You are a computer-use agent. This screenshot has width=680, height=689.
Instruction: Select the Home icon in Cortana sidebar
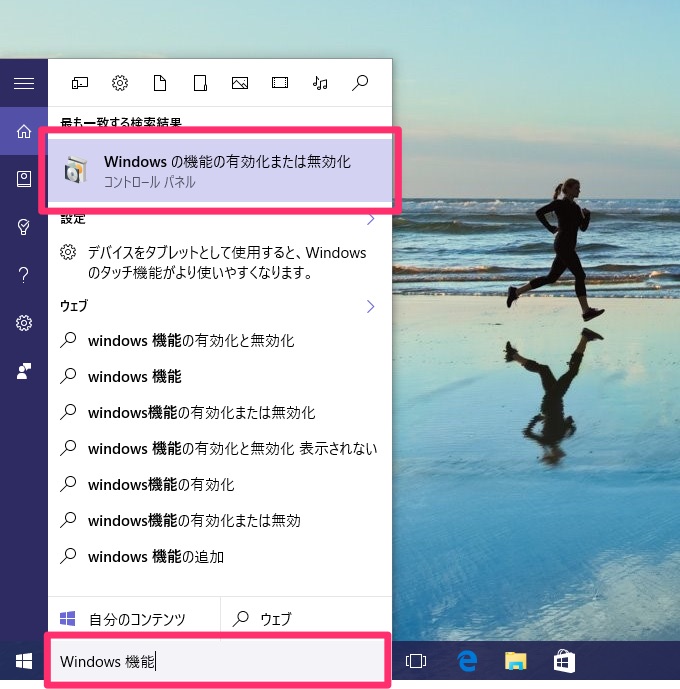click(x=24, y=131)
